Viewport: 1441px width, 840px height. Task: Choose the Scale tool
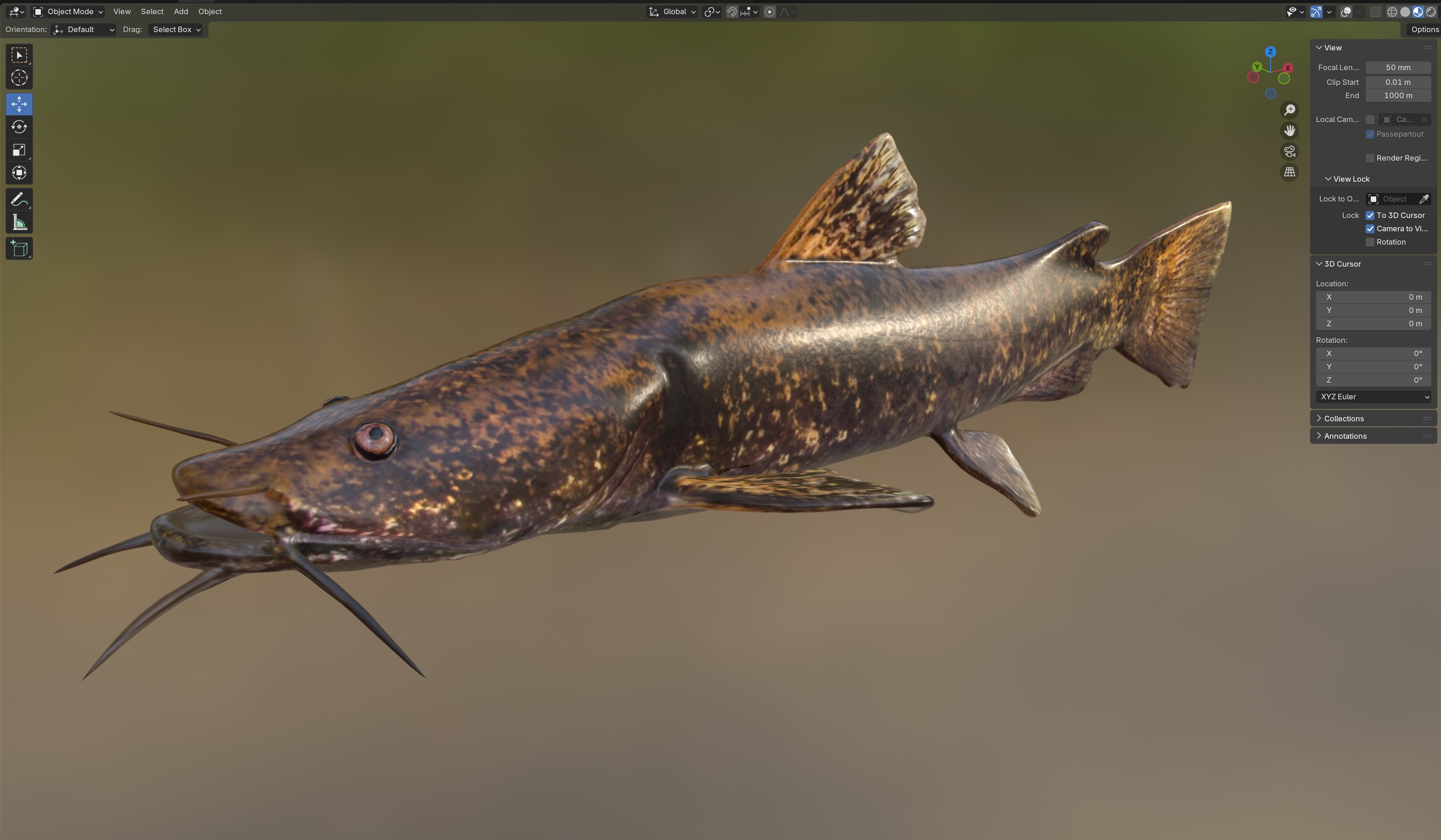(19, 150)
